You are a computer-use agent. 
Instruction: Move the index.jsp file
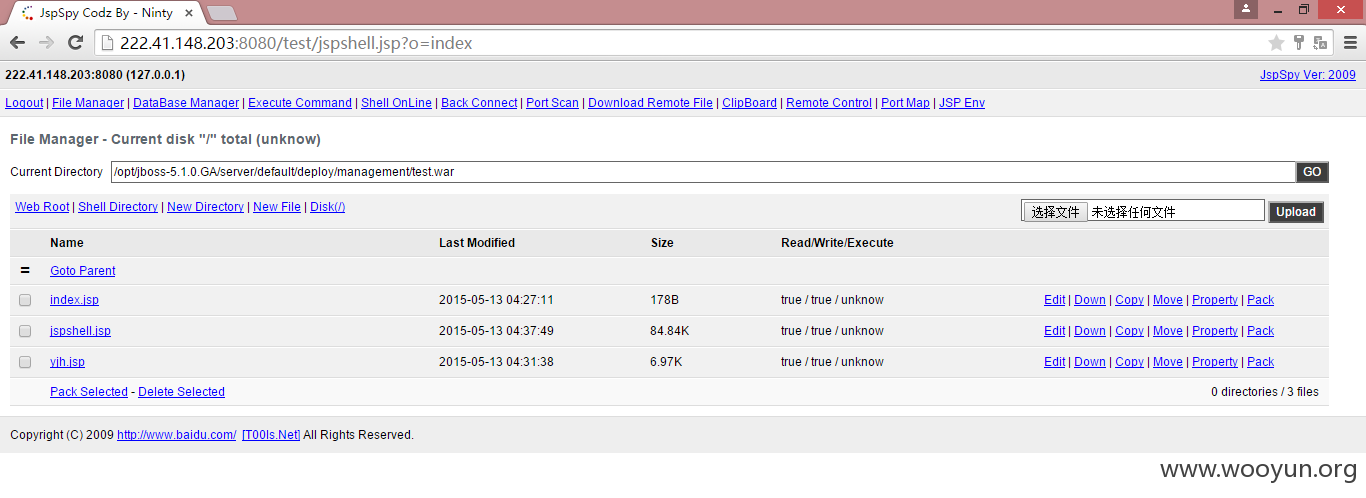(x=1168, y=300)
